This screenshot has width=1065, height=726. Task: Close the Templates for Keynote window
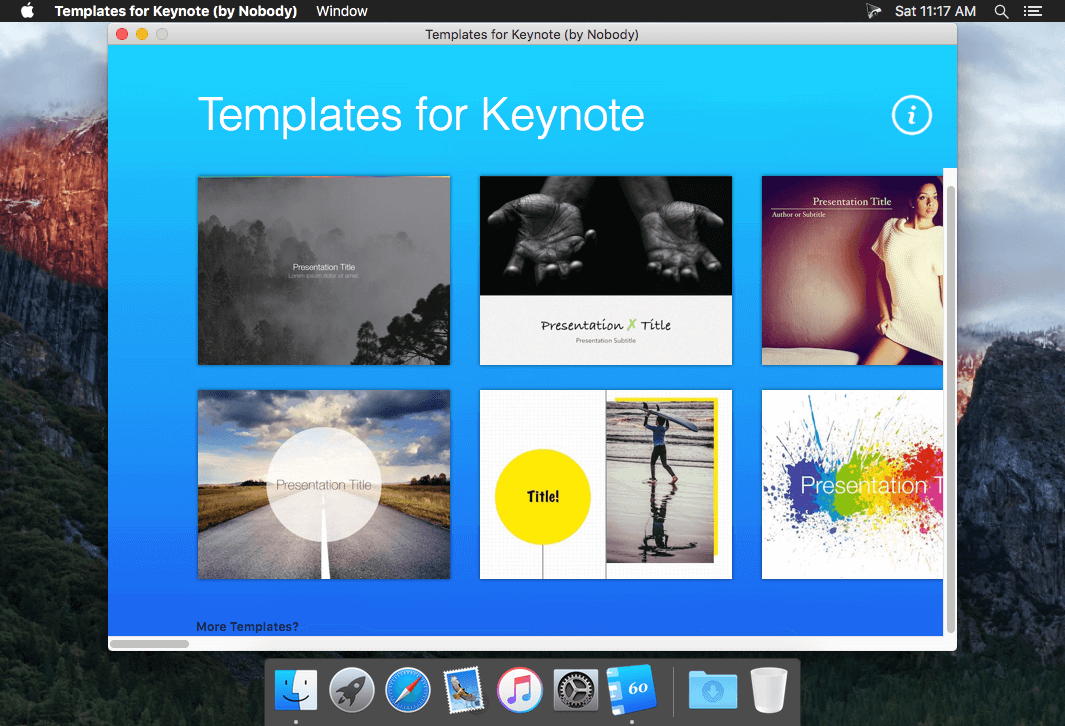122,34
